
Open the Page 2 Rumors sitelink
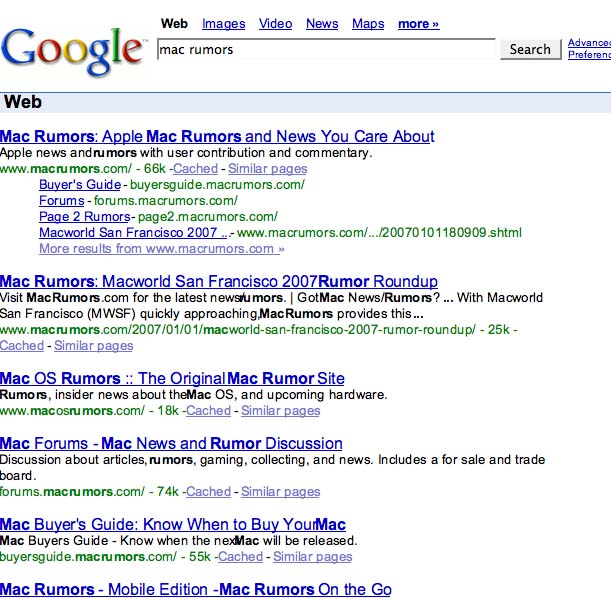point(85,217)
